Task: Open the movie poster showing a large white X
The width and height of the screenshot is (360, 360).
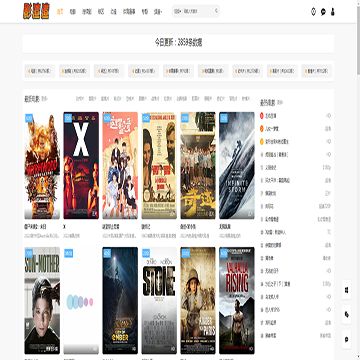Action: (x=81, y=165)
